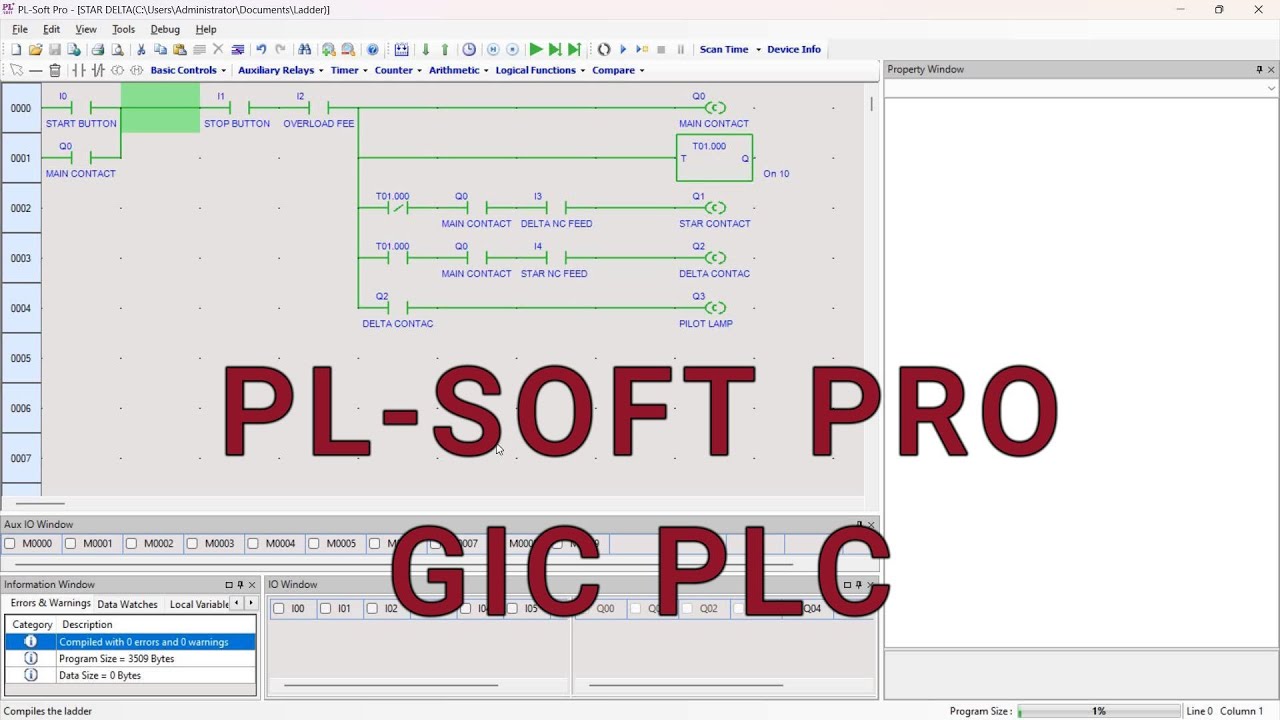
Task: Create a new ladder file
Action: [x=16, y=49]
